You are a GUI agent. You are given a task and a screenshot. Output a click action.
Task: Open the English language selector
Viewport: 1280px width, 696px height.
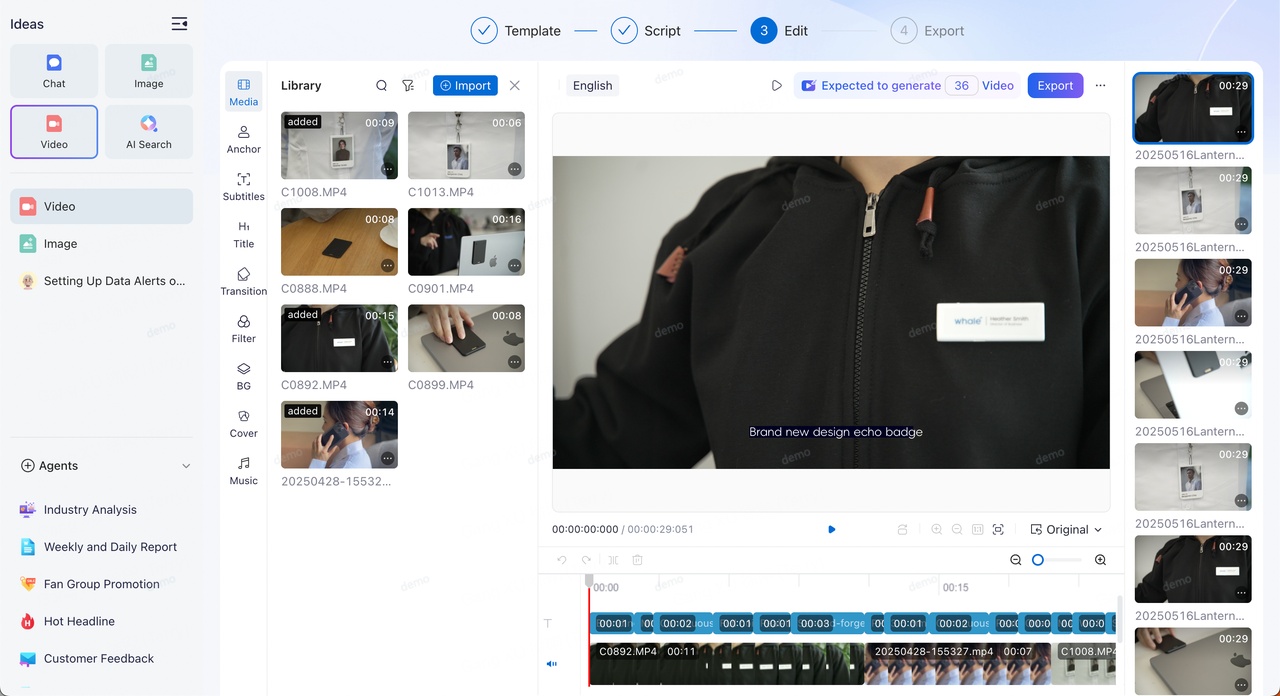click(x=592, y=86)
